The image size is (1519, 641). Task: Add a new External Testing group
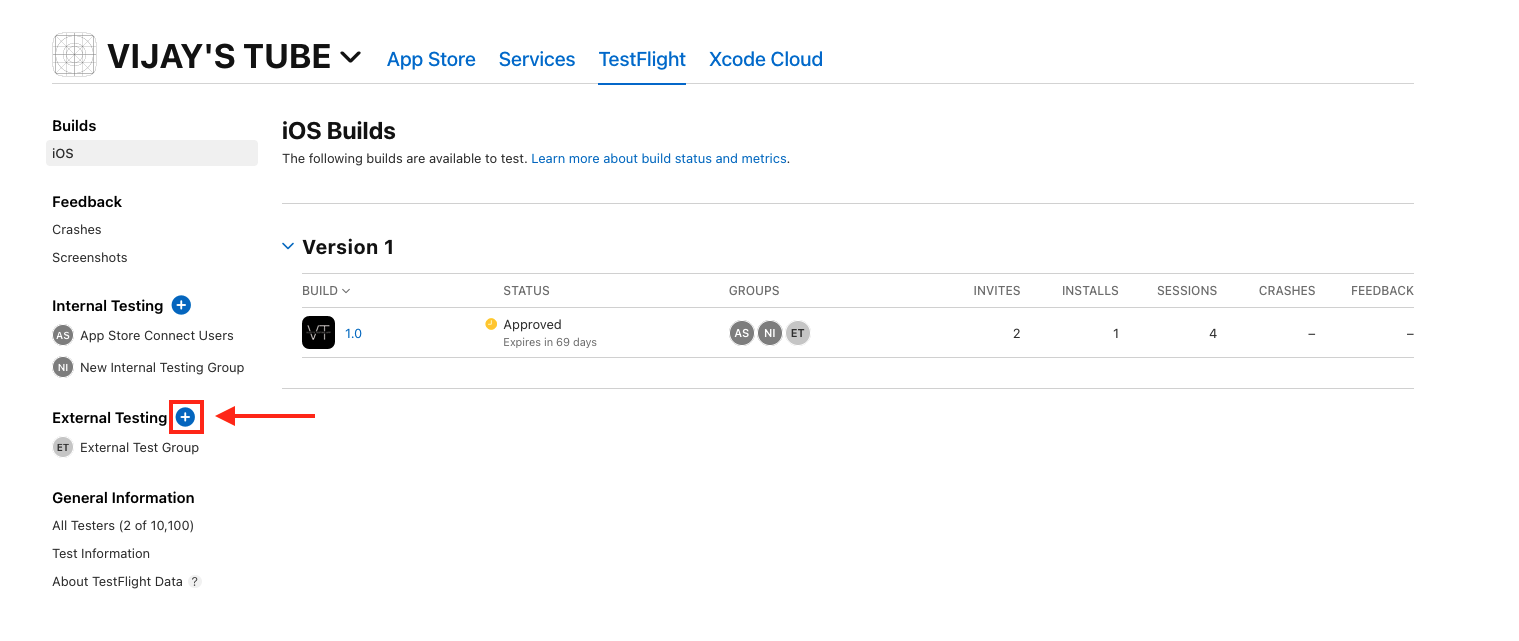(185, 417)
